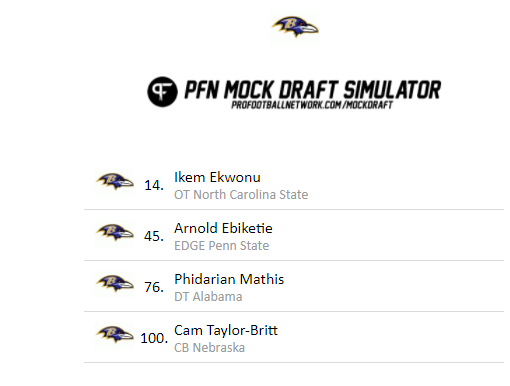This screenshot has height=386, width=510.
Task: Click the CB Nebraska text
Action: (x=210, y=348)
